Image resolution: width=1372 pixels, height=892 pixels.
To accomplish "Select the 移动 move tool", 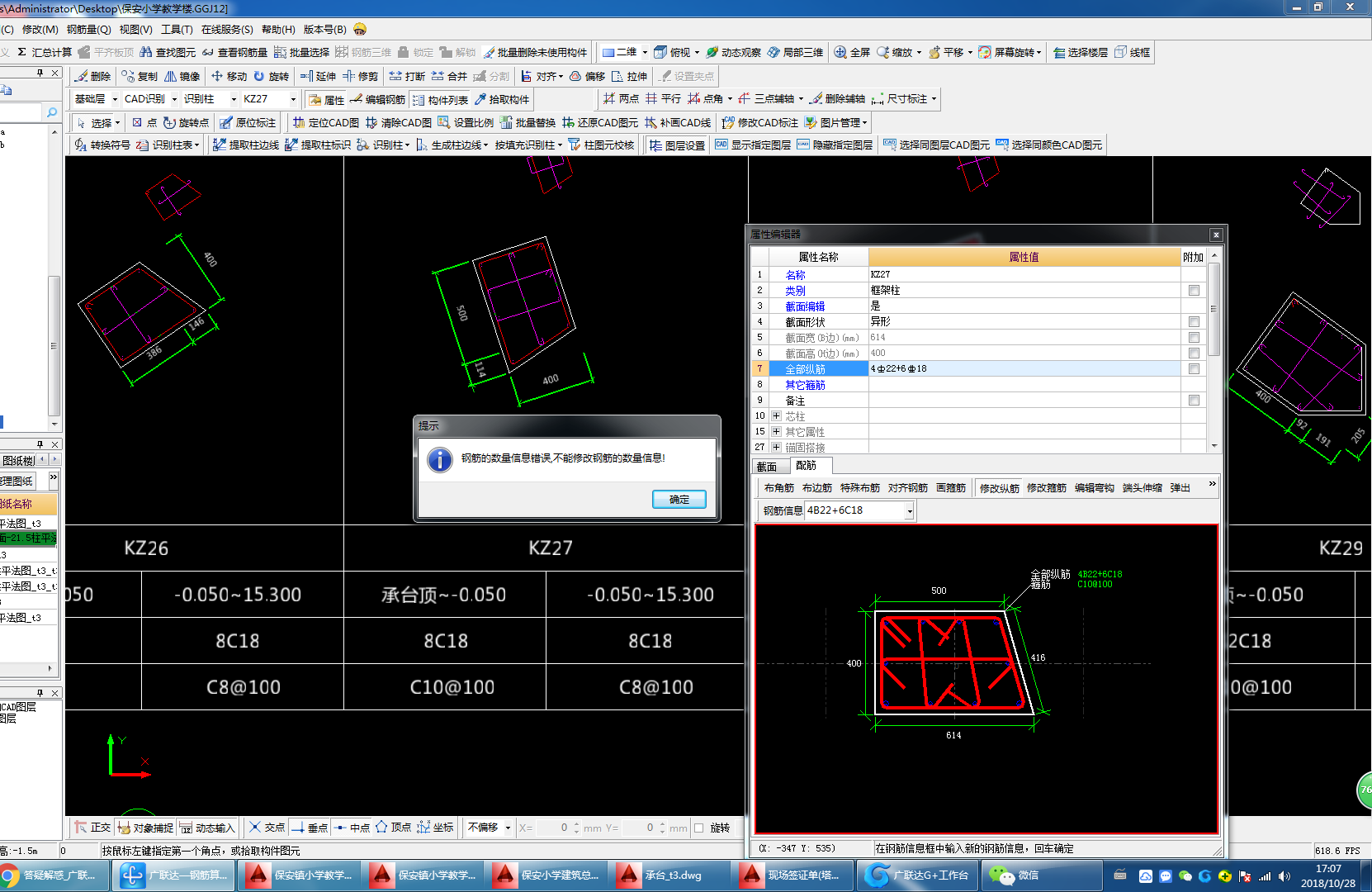I will [229, 76].
